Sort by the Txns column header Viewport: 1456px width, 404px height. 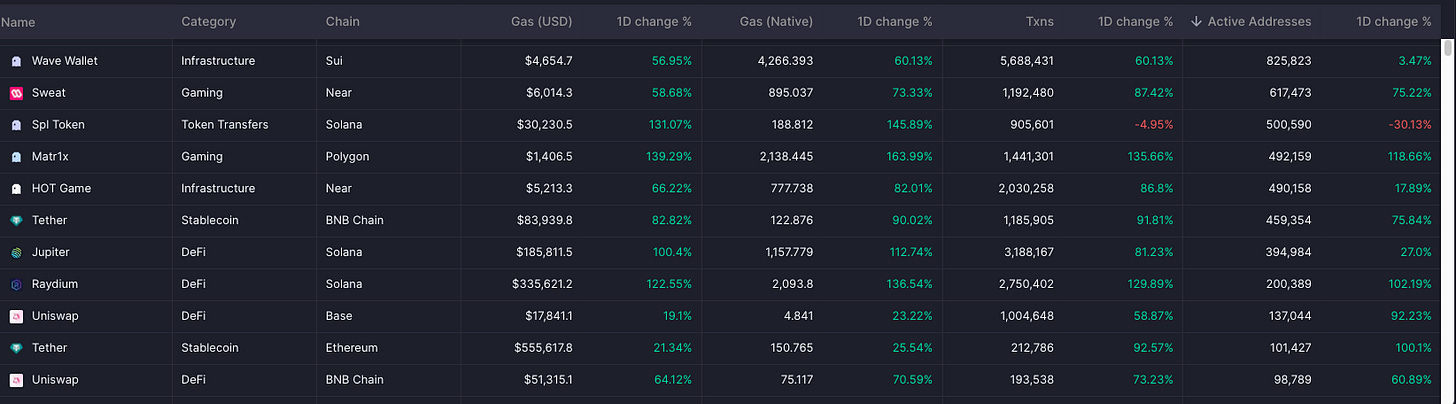click(1039, 22)
